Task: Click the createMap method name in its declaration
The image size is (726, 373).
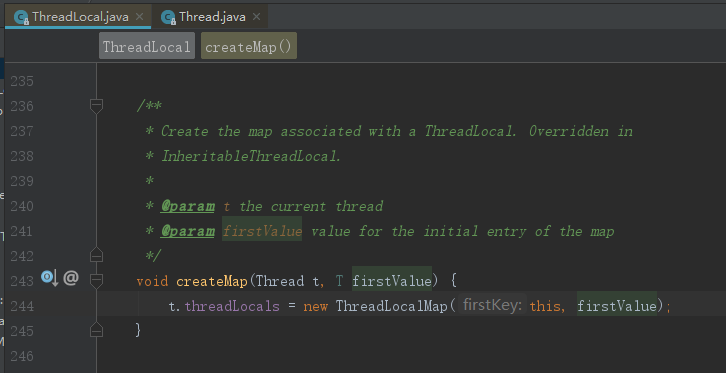Action: coord(212,281)
